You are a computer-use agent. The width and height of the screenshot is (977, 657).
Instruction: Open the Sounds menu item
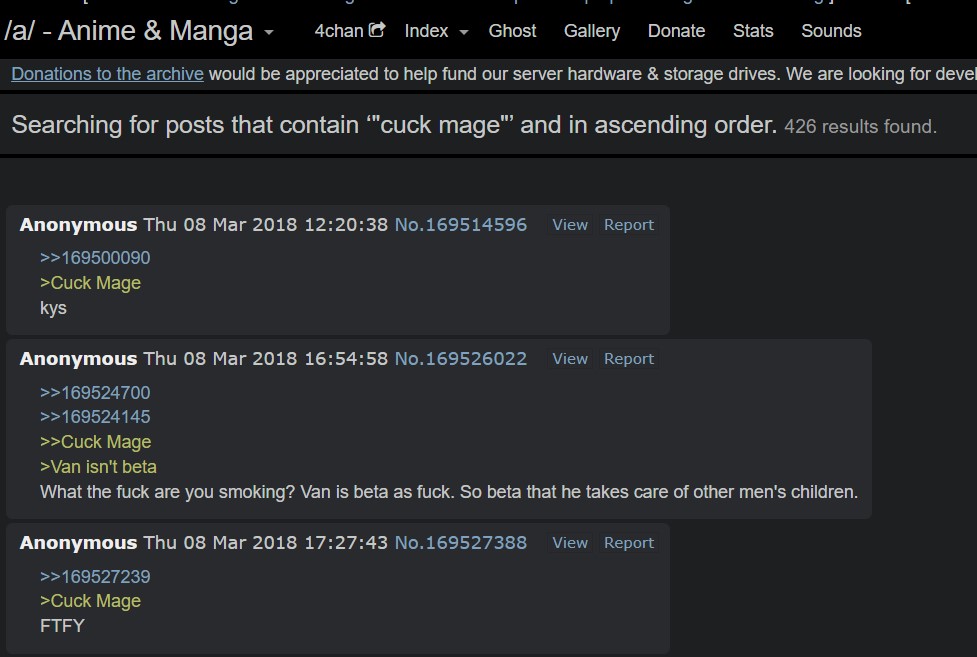coord(831,31)
